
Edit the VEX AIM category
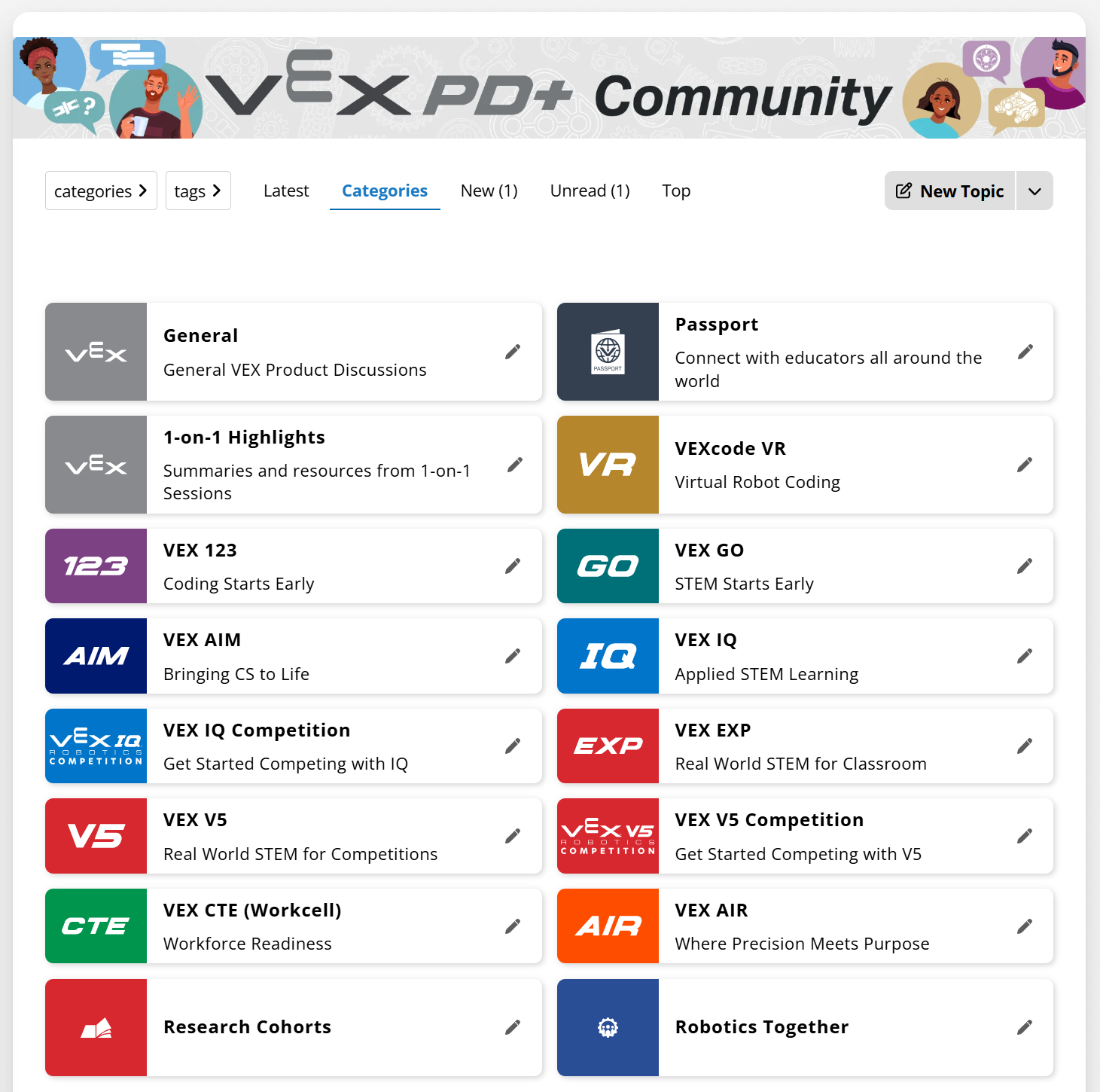[x=513, y=656]
